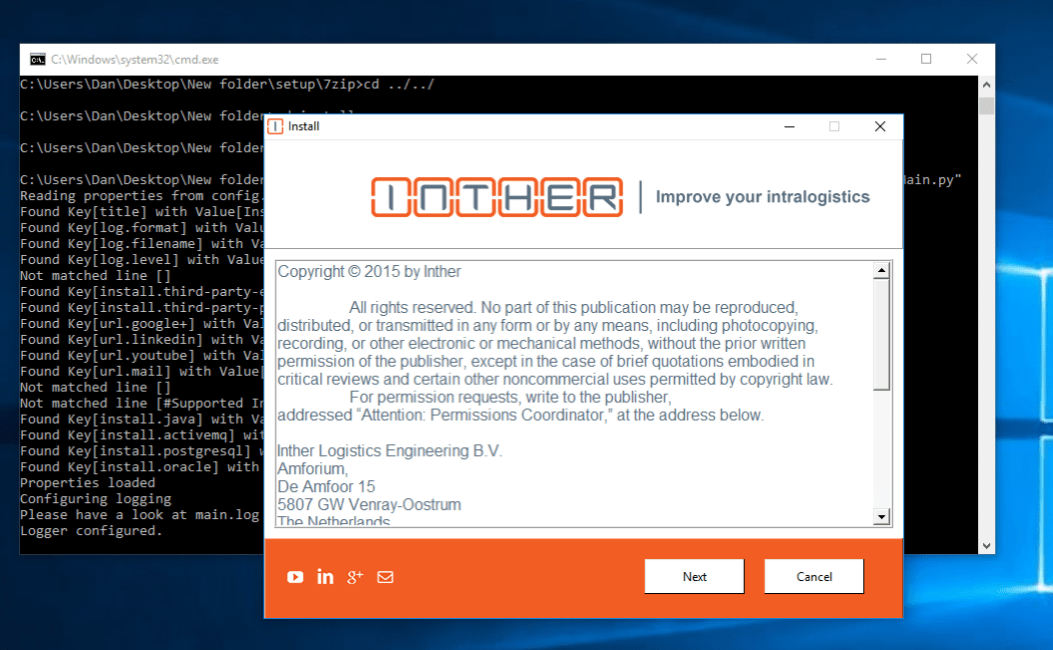Viewport: 1053px width, 650px height.
Task: Click cmd.exe window title text
Action: pos(135,60)
